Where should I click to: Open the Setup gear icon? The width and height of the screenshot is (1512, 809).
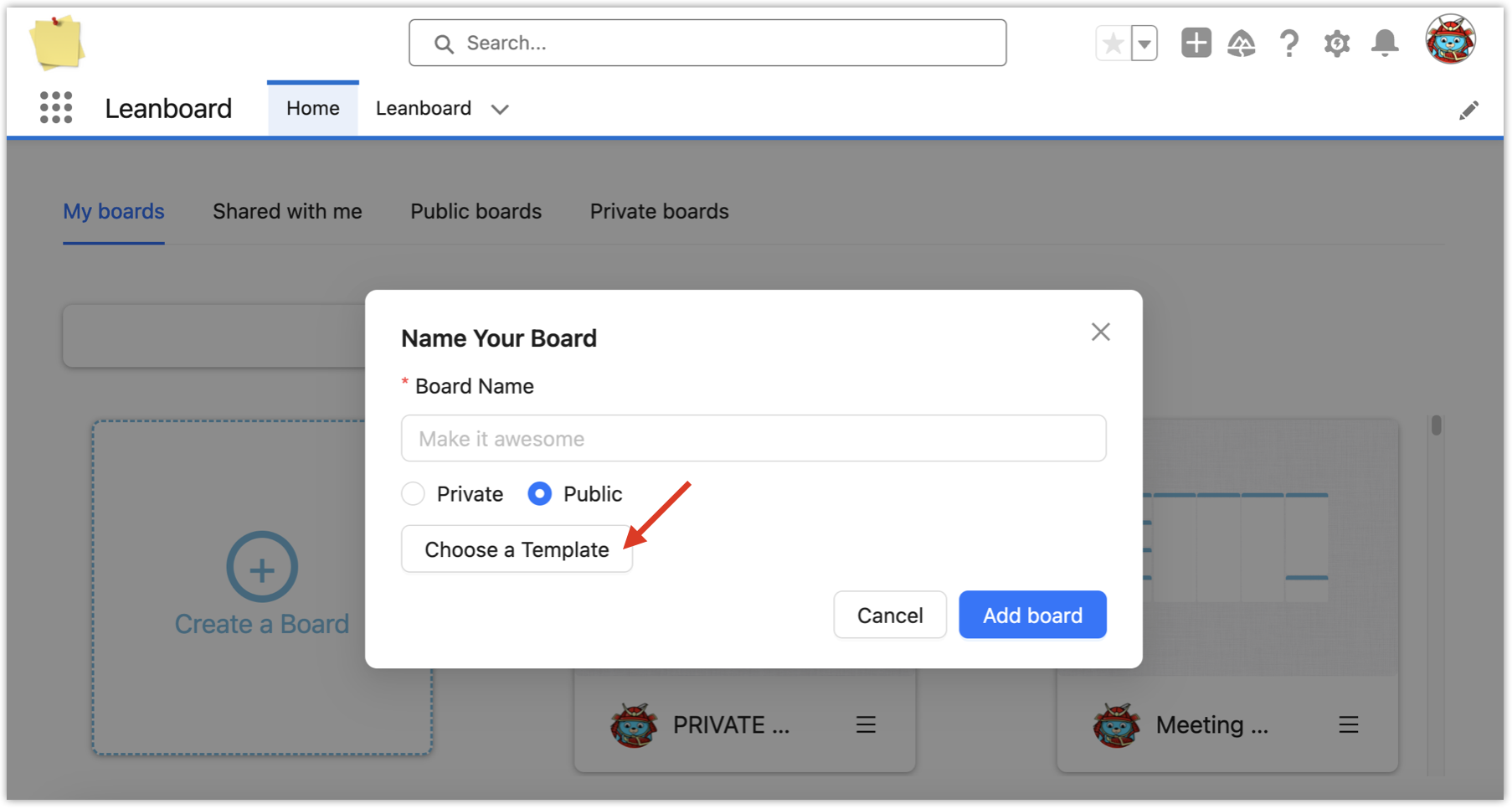tap(1337, 44)
